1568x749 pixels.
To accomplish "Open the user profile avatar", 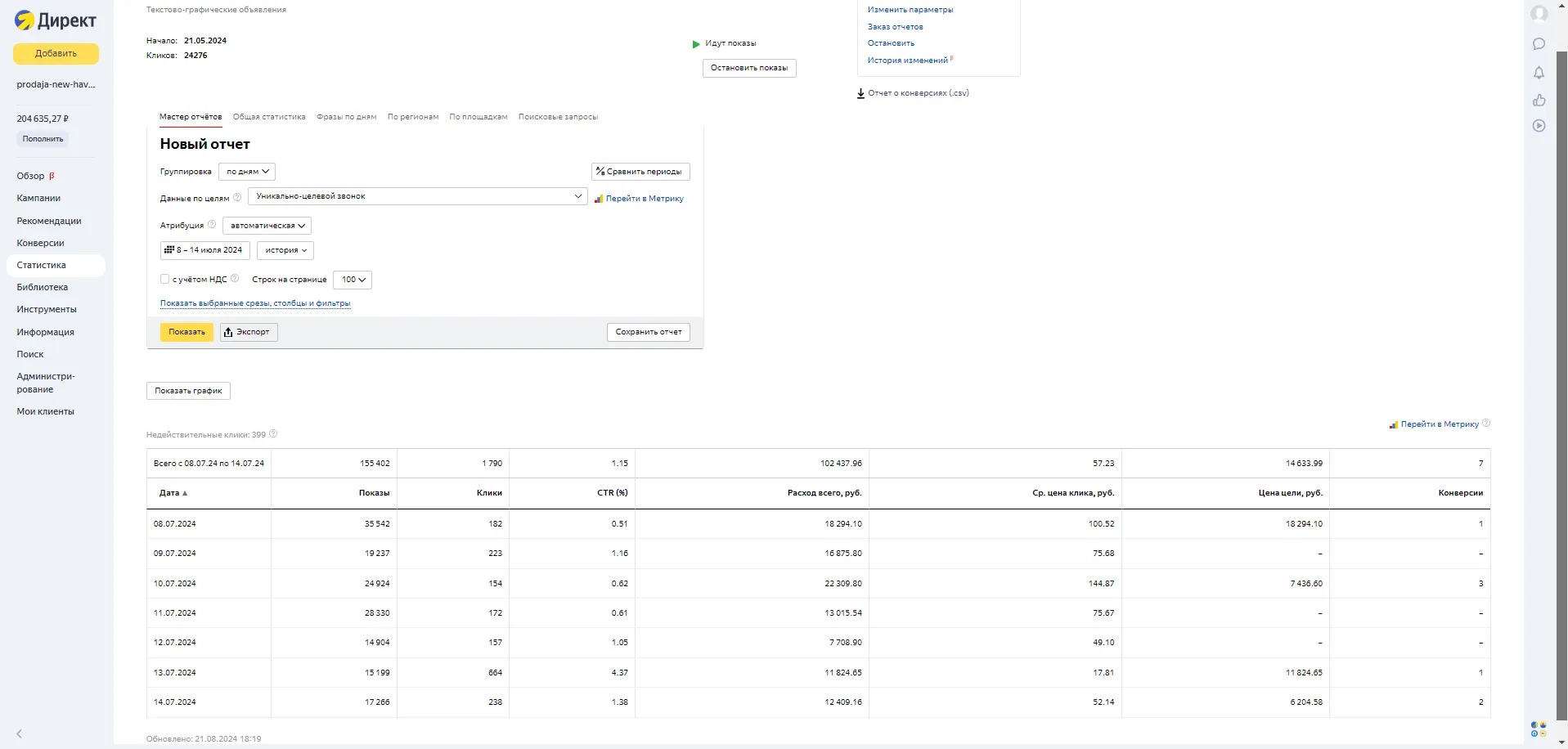I will [x=1539, y=14].
